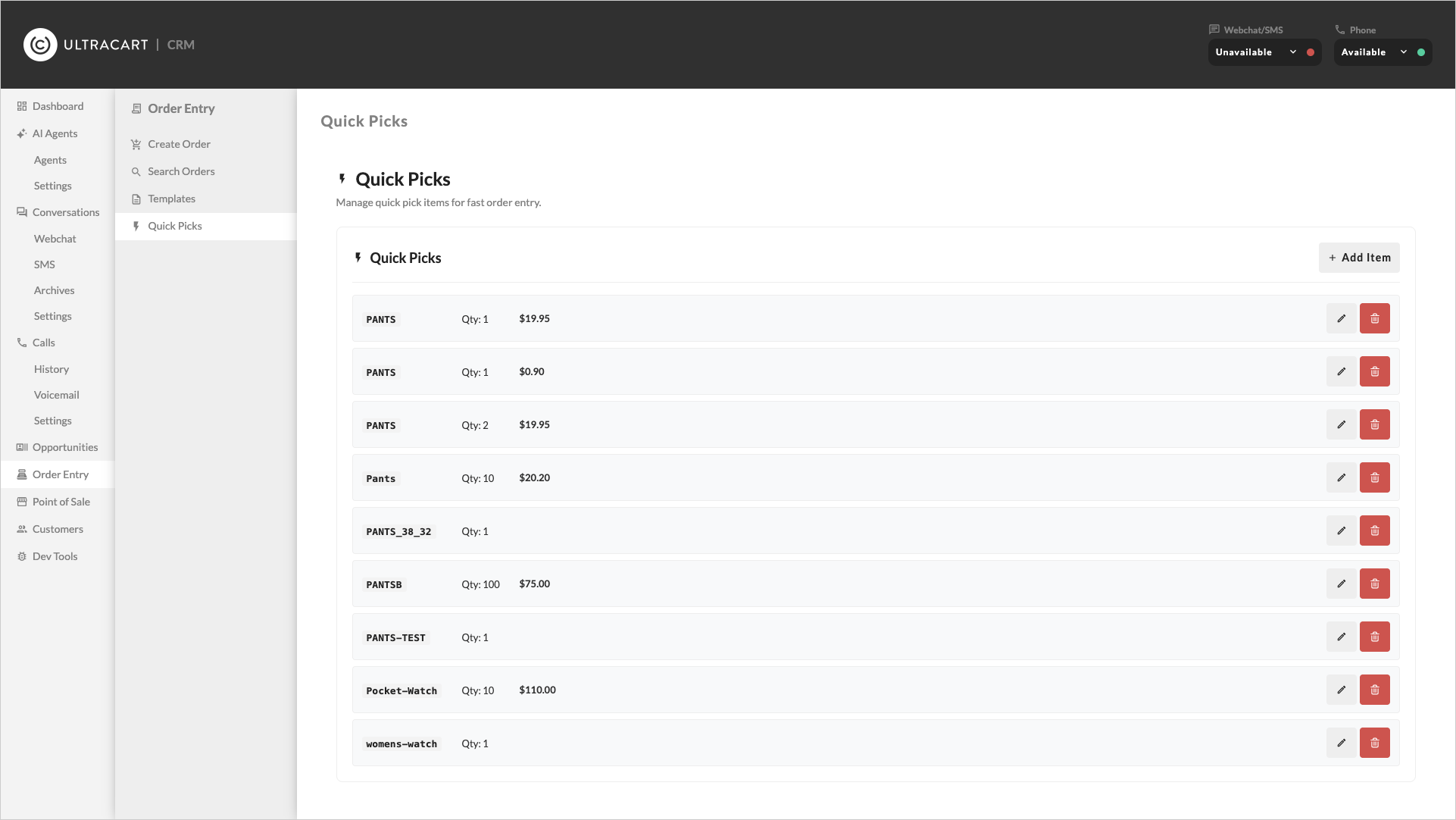Click Search Orders in the submenu
The width and height of the screenshot is (1456, 820).
(205, 171)
